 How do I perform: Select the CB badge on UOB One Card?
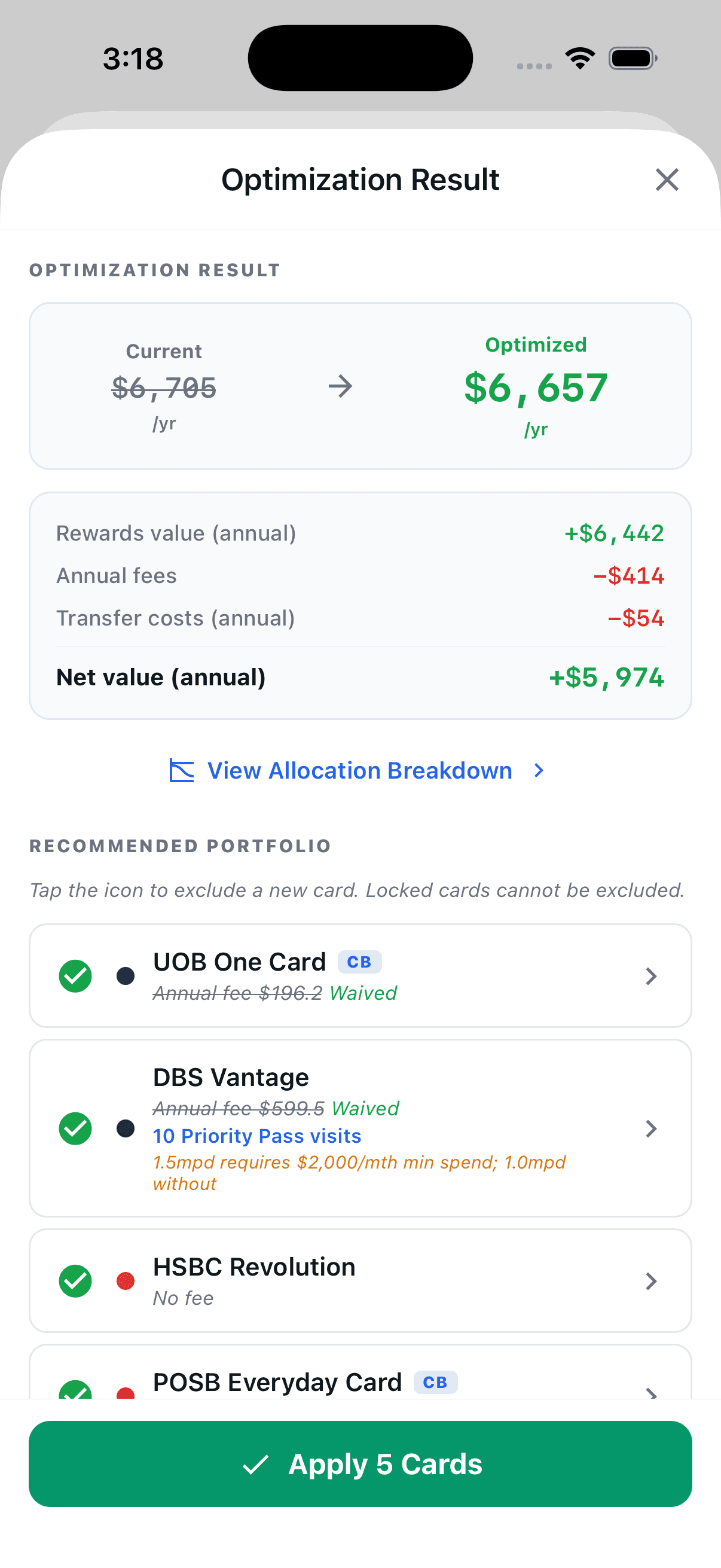click(x=359, y=961)
